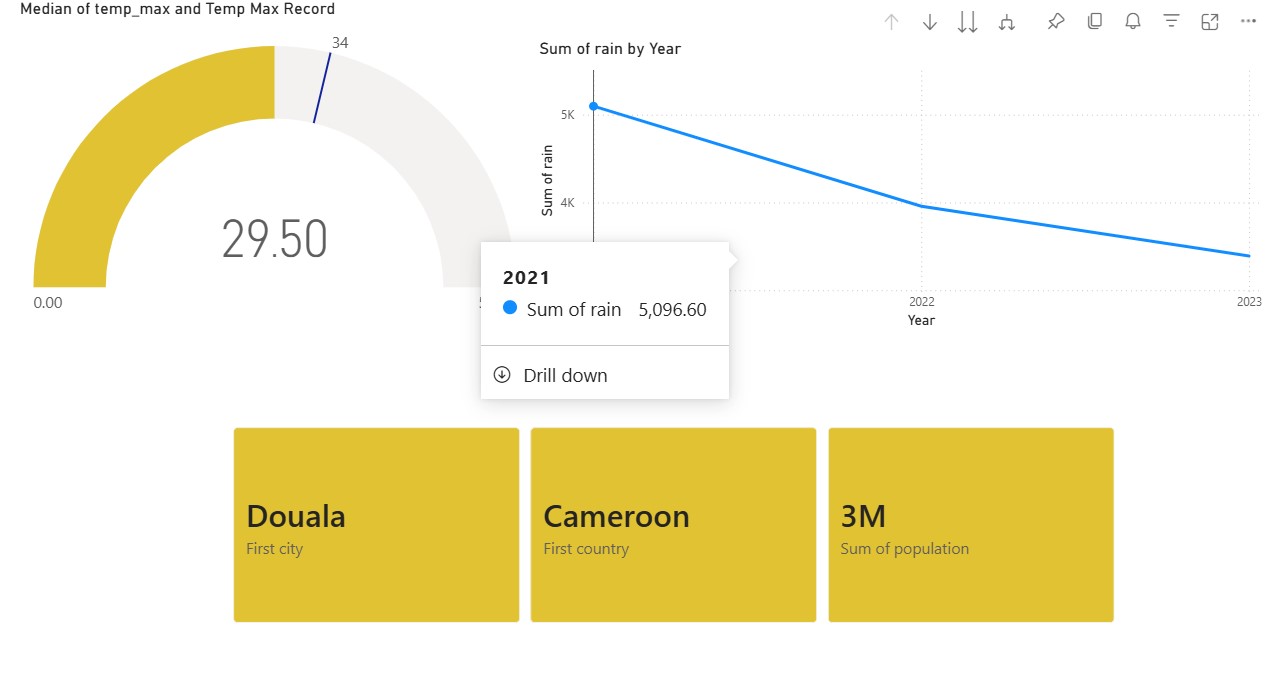The image size is (1282, 687).
Task: Click the 3M Sum of population card
Action: [971, 525]
